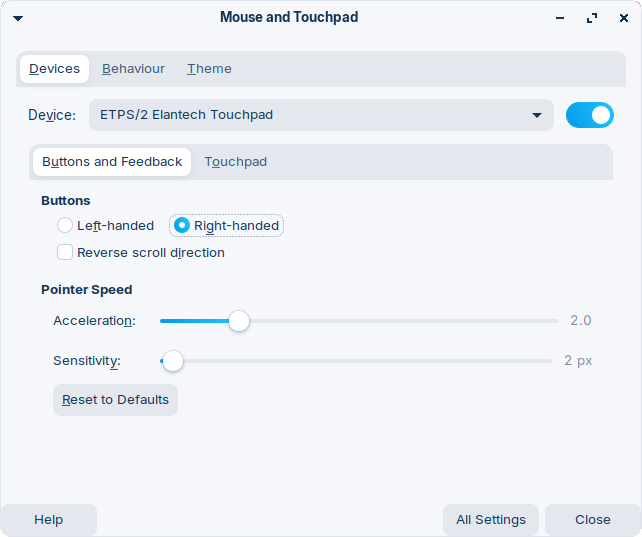Click Reset to Defaults button
Image resolution: width=642 pixels, height=537 pixels.
pyautogui.click(x=115, y=400)
